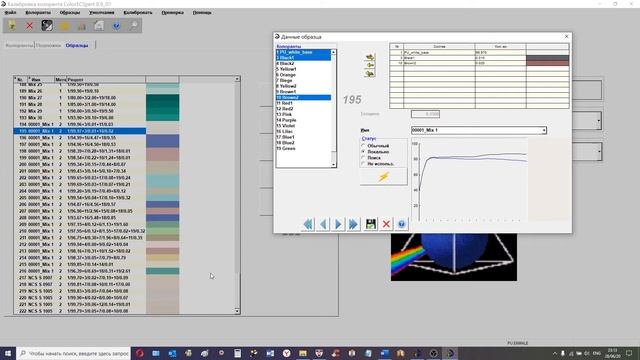Image resolution: width=640 pixels, height=360 pixels.
Task: Jump to last sample with double-right arrow
Action: coord(353,224)
